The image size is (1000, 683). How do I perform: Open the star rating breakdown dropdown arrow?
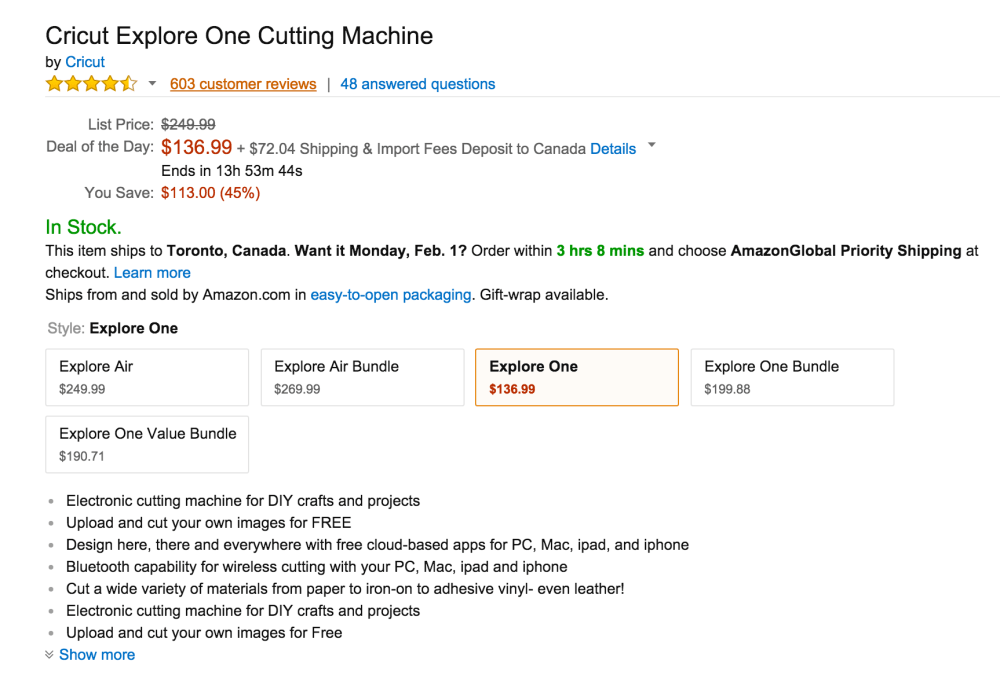pos(152,84)
